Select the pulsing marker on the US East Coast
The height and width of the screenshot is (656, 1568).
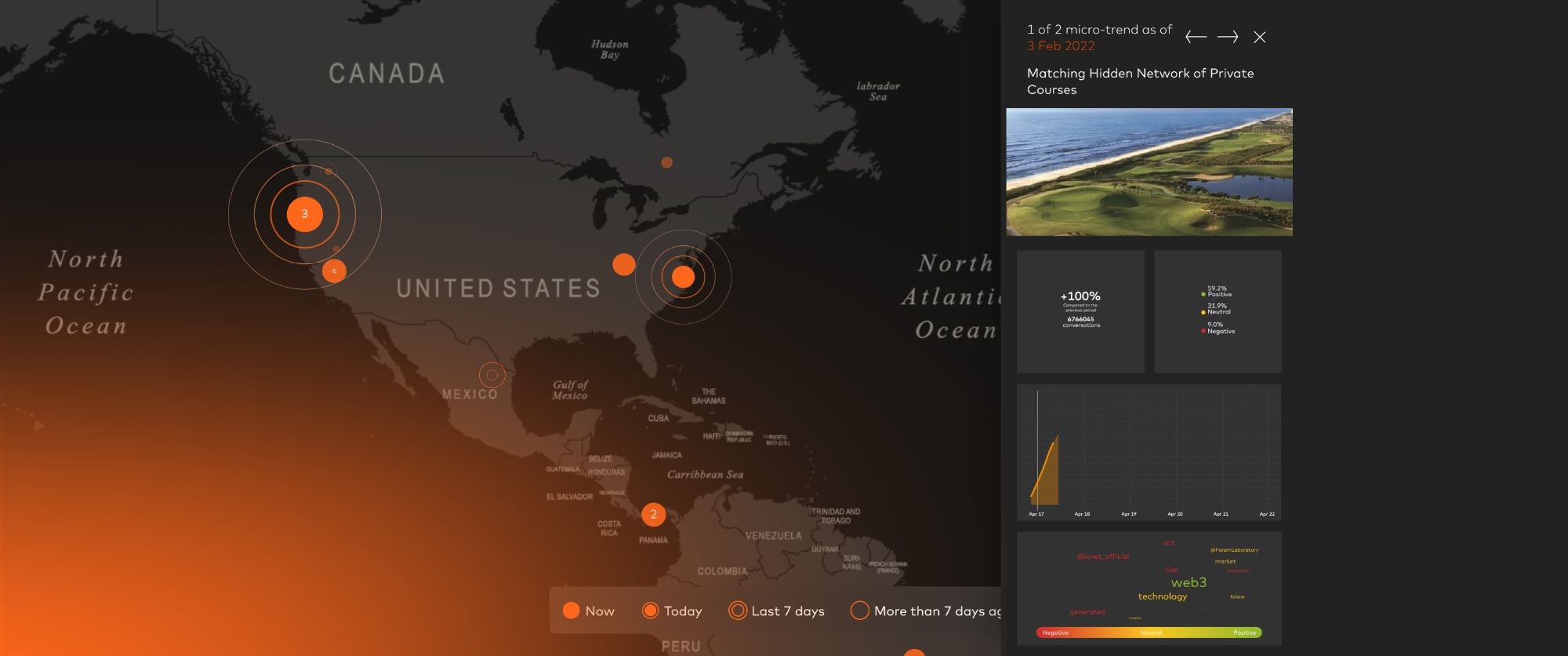683,277
